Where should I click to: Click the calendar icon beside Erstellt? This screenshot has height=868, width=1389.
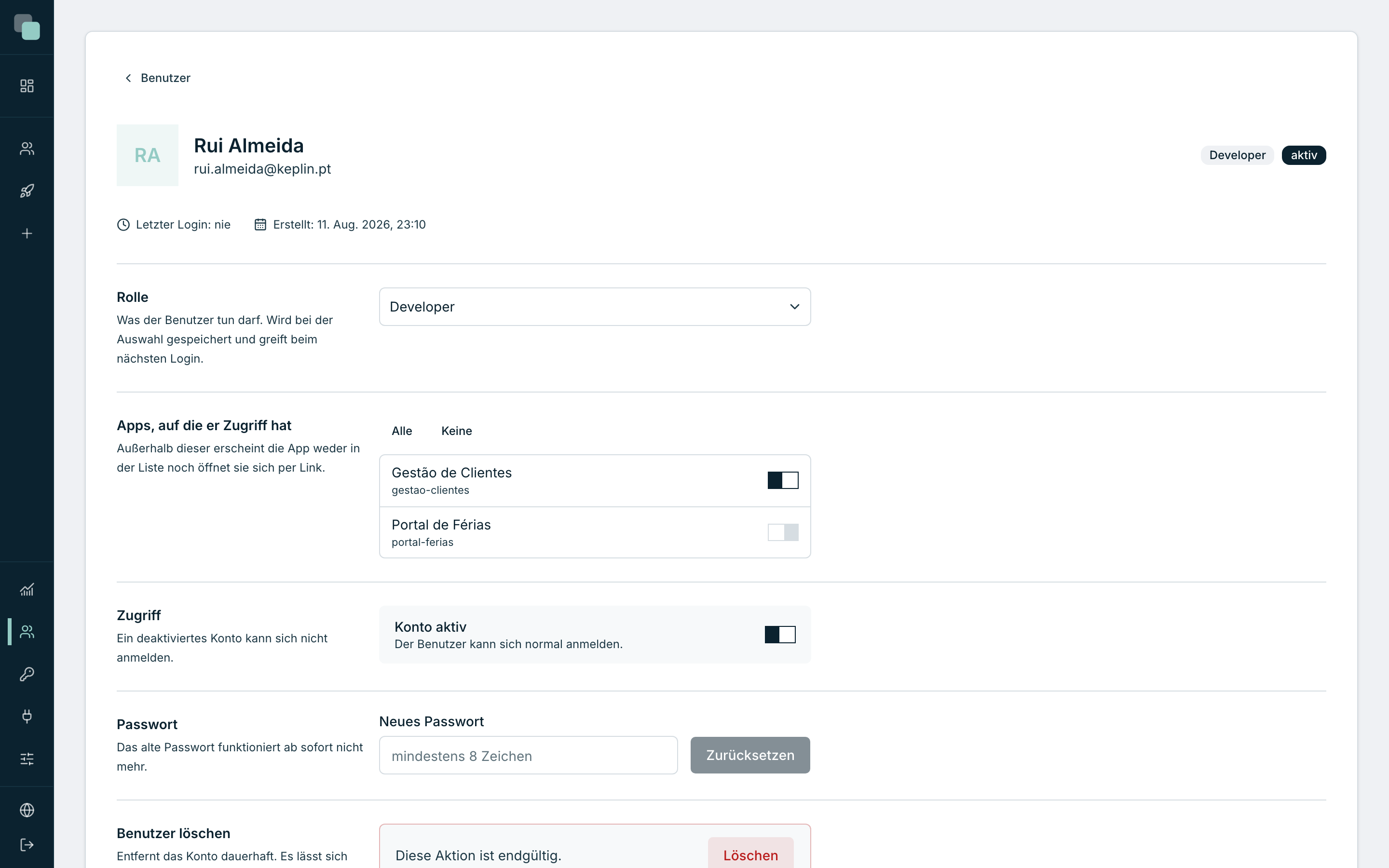tap(260, 224)
